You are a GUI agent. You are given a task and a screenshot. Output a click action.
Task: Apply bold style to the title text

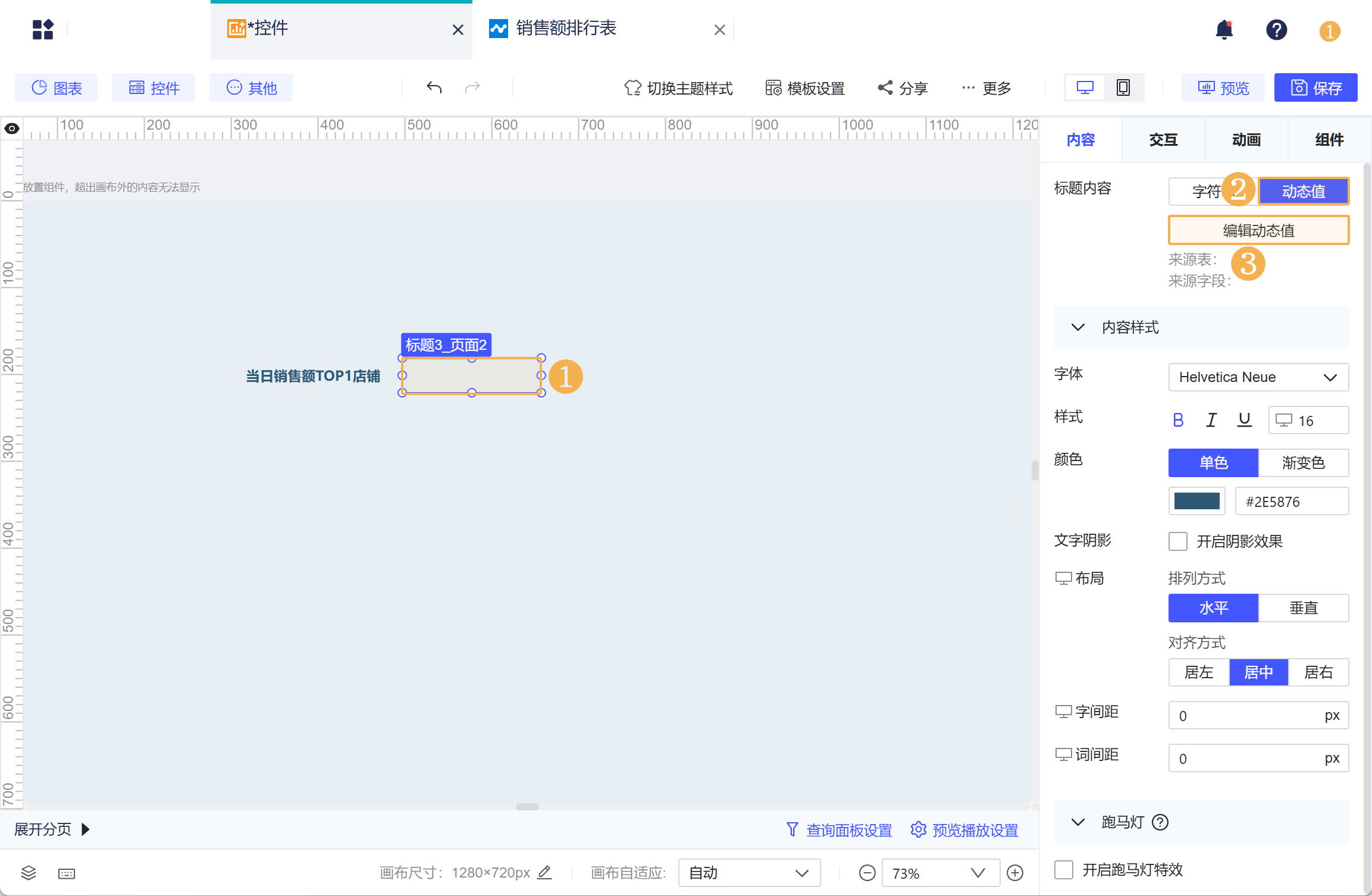tap(1178, 419)
